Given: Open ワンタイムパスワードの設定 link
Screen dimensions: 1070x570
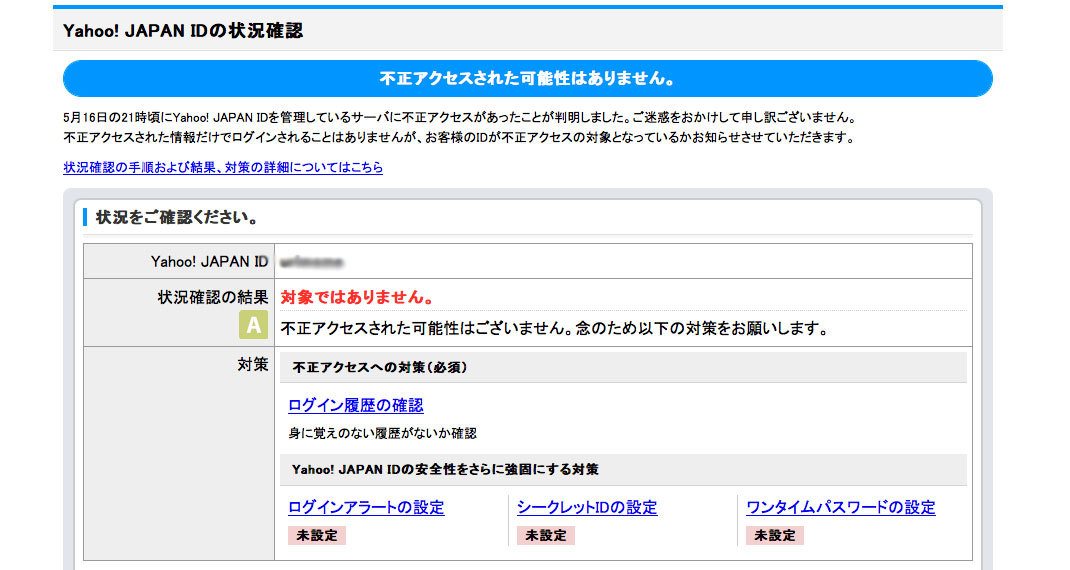Looking at the screenshot, I should coord(841,507).
